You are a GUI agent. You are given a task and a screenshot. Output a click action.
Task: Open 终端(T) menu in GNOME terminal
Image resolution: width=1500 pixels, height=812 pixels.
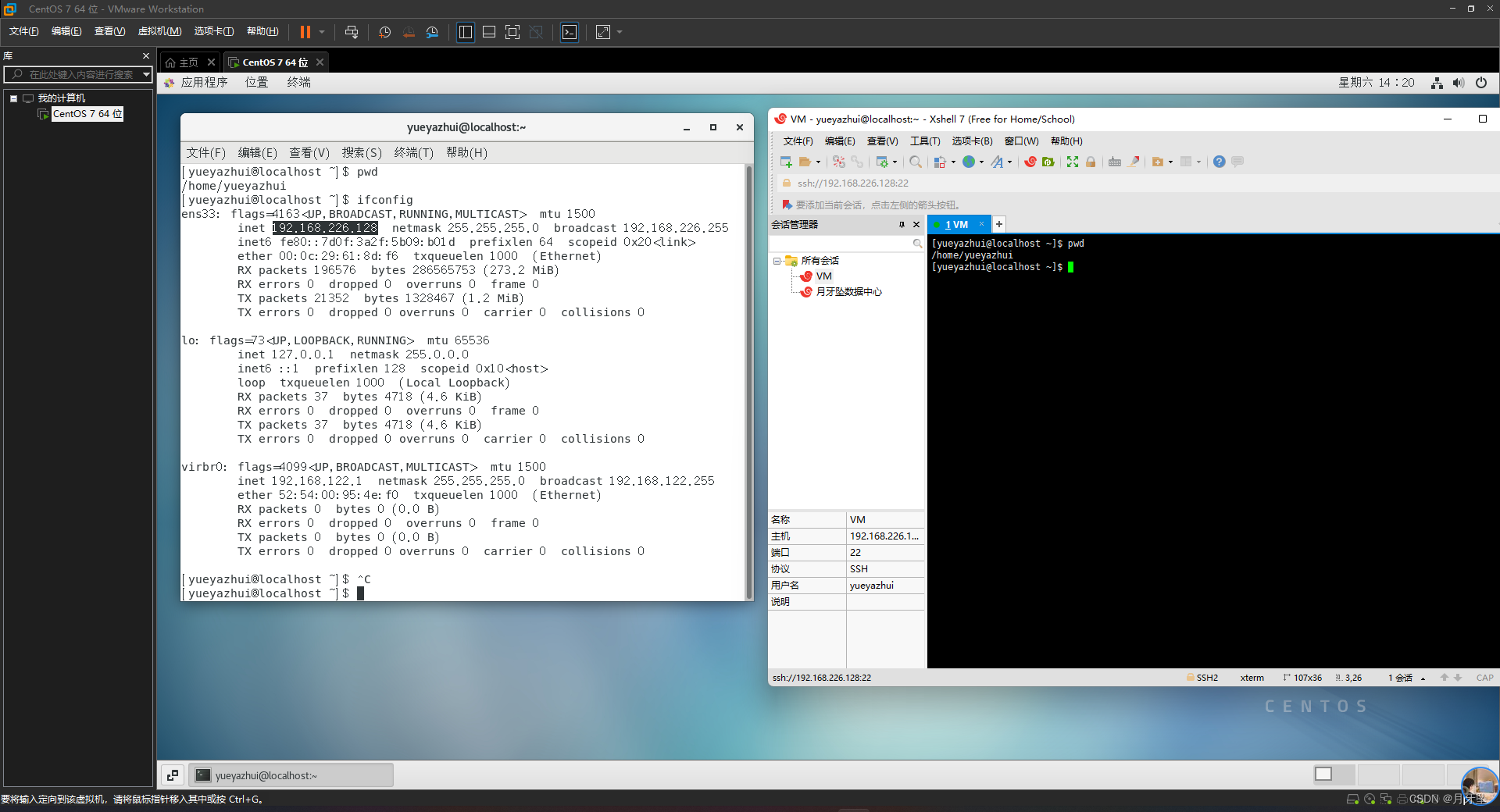414,153
